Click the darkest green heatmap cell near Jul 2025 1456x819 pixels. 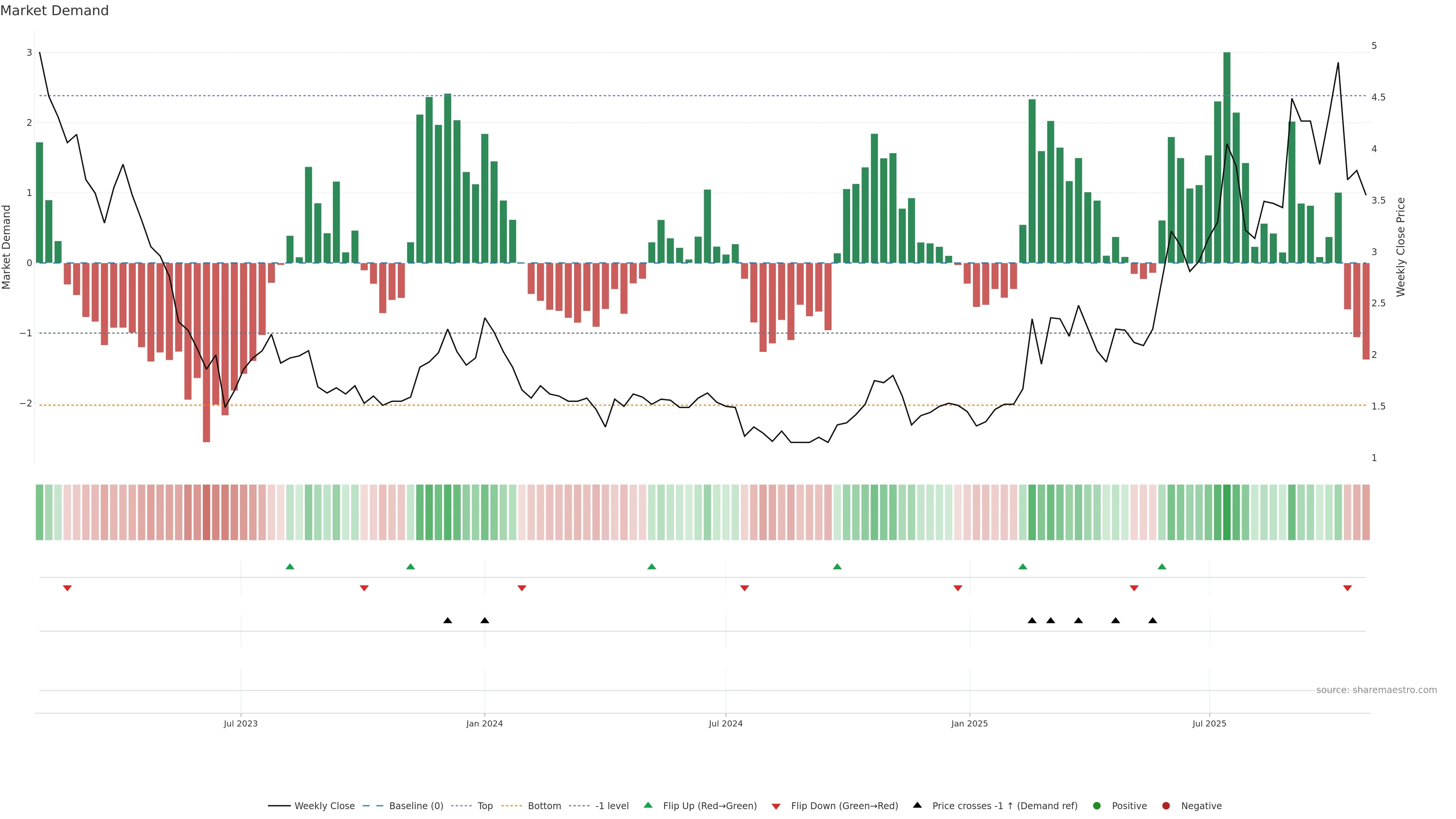tap(1227, 512)
